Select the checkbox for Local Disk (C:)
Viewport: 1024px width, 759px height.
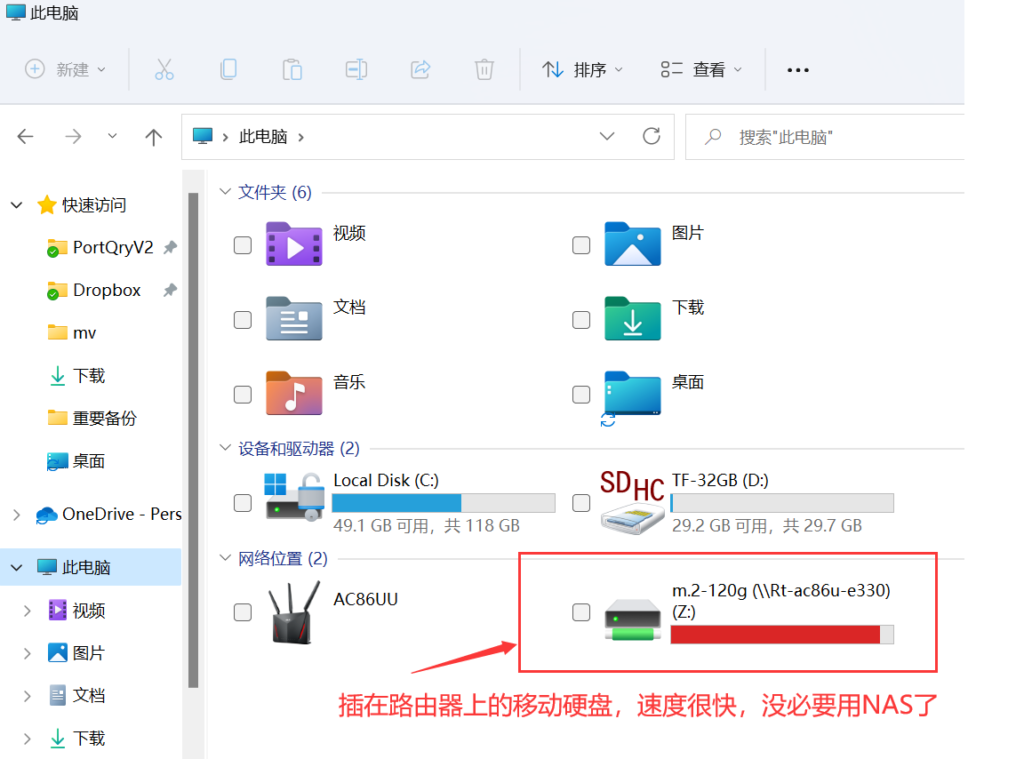pyautogui.click(x=242, y=502)
